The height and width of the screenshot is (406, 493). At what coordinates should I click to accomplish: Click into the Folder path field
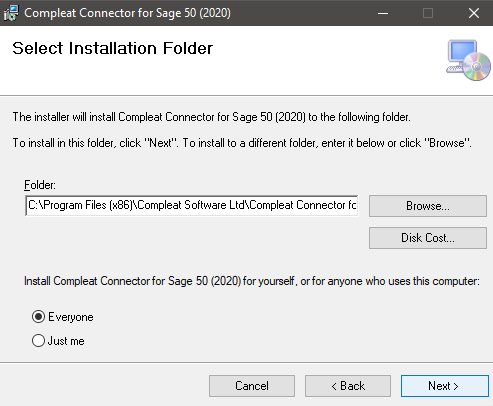pos(192,205)
